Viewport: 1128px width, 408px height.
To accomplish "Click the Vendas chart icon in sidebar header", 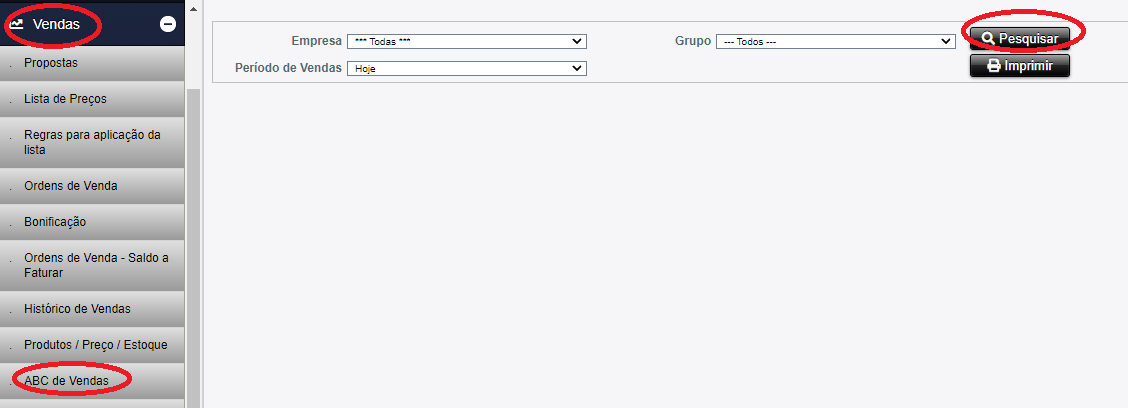I will pos(17,24).
